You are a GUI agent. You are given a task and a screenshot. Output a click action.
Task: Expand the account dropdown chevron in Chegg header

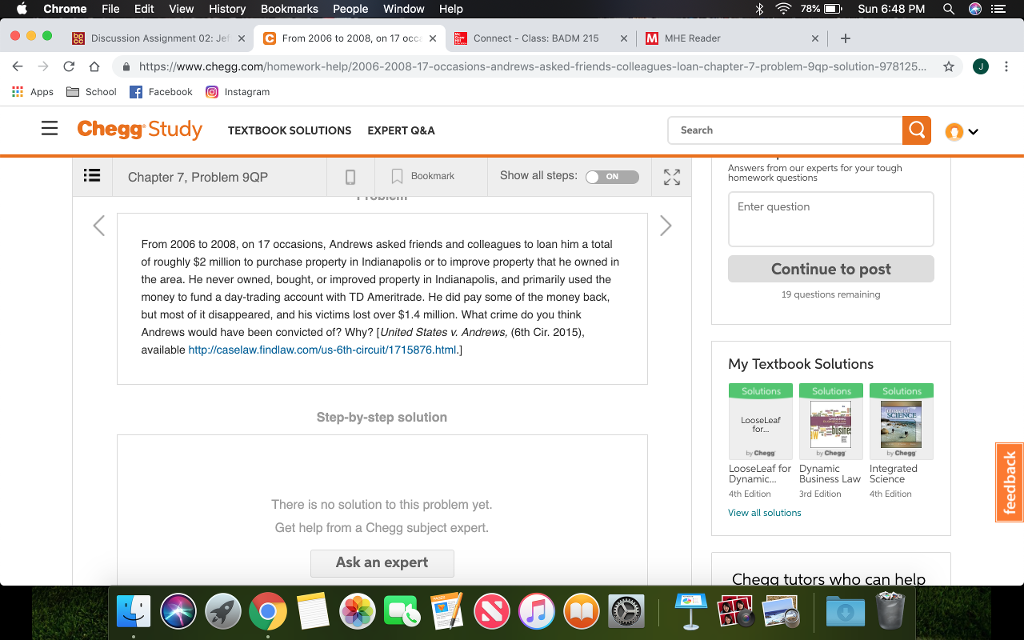coord(973,130)
